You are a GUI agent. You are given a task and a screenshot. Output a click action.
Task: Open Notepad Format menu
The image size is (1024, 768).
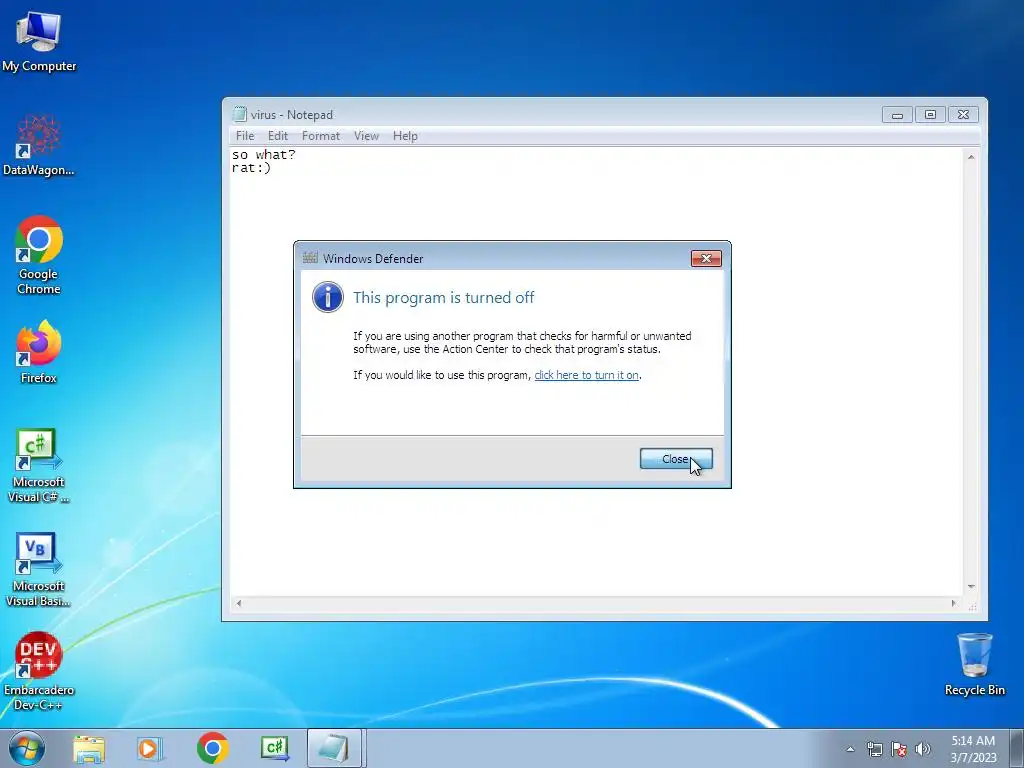(x=321, y=136)
